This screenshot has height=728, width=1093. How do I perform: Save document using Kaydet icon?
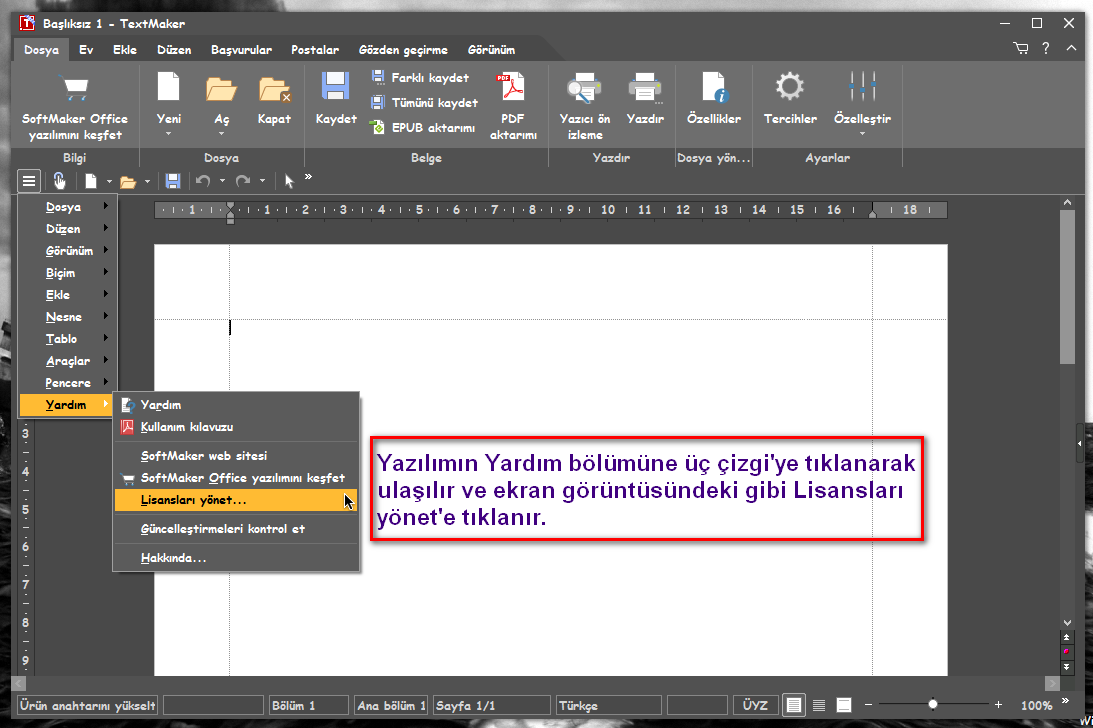335,88
